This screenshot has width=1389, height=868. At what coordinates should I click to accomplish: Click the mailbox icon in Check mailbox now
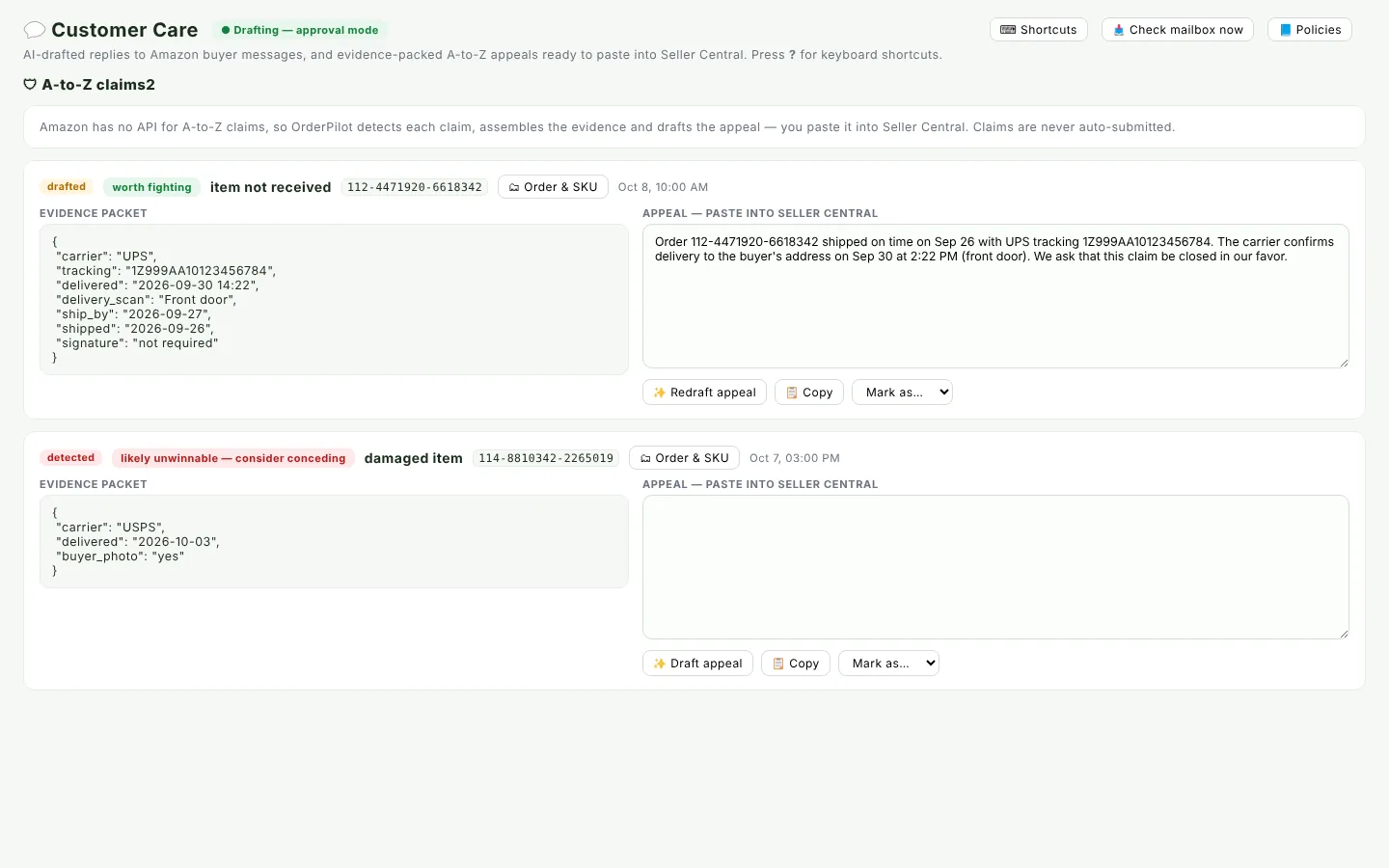[x=1119, y=30]
